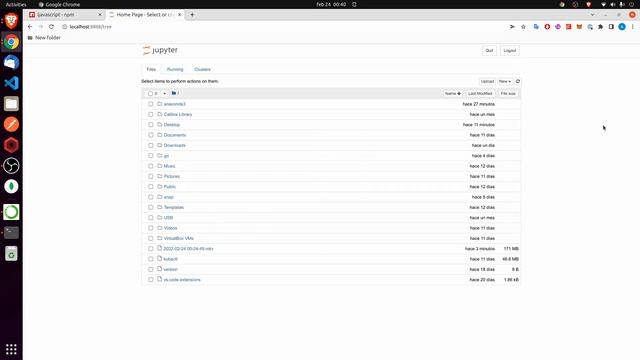Image resolution: width=640 pixels, height=360 pixels.
Task: Open the Chrome tab search chevron
Action: point(593,15)
